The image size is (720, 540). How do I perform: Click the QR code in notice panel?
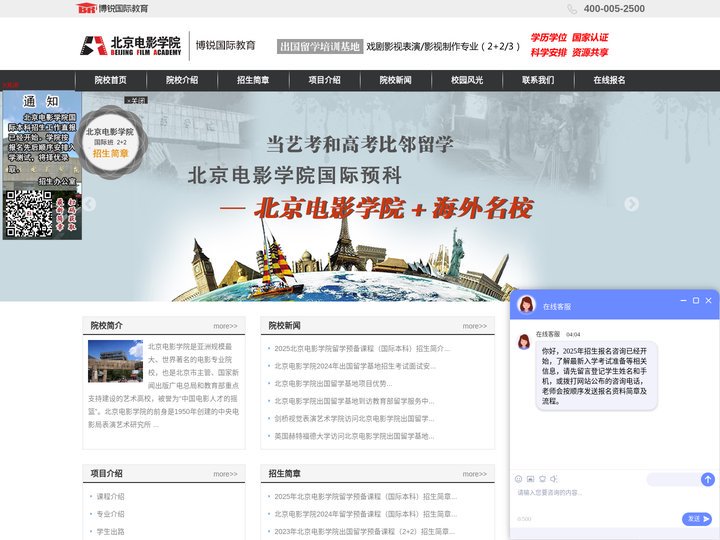click(28, 214)
